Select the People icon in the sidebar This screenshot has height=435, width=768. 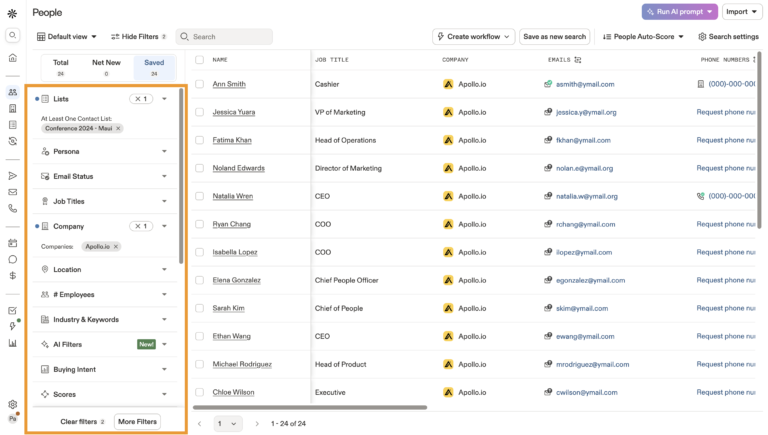13,92
